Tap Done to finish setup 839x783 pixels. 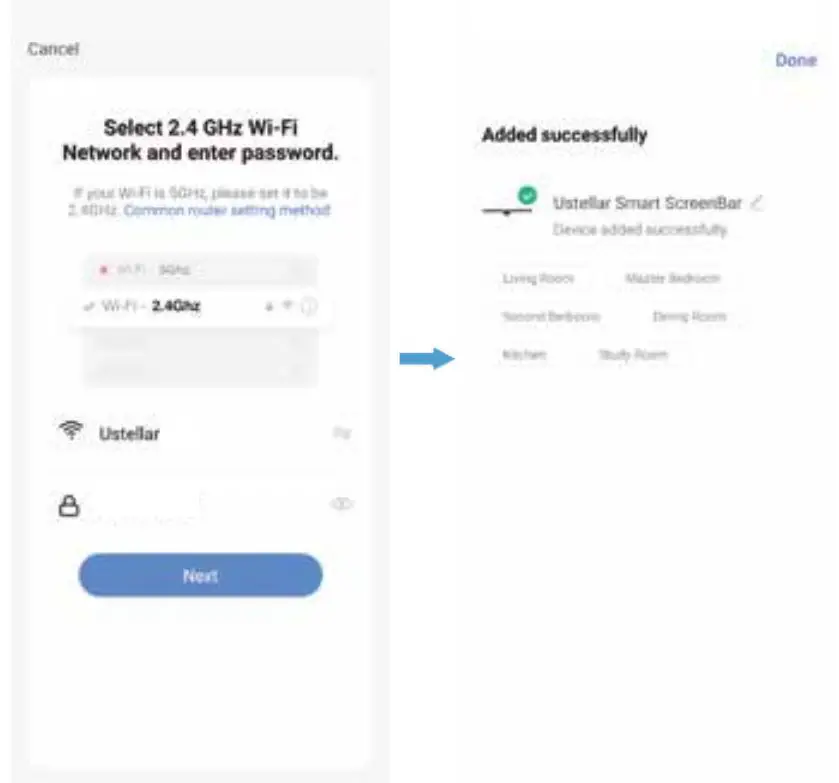point(796,60)
